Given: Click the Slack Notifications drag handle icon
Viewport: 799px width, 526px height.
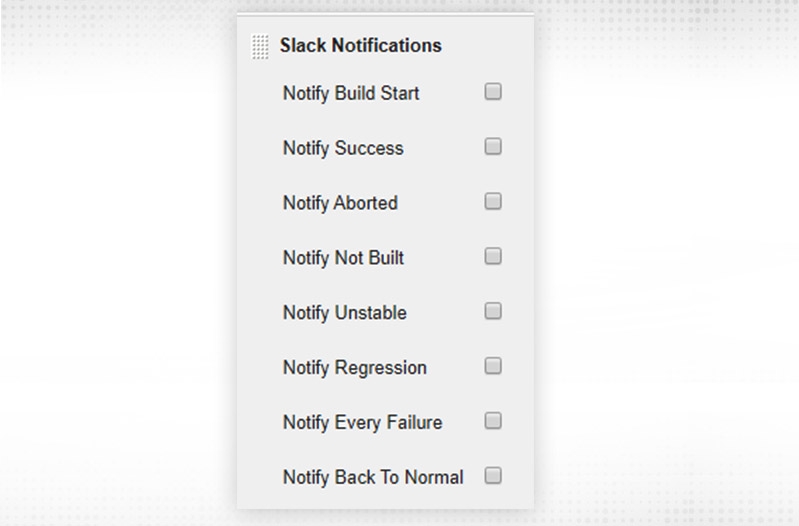Looking at the screenshot, I should [260, 47].
